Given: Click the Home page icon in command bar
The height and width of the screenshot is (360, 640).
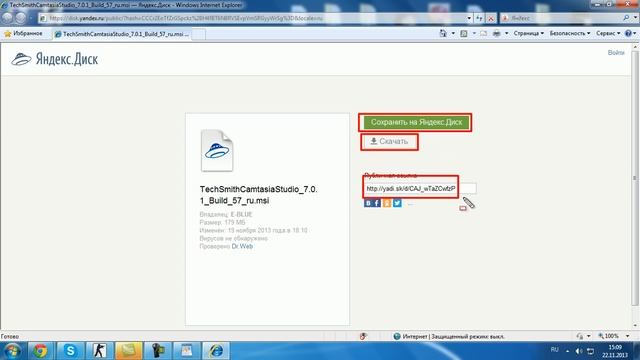Looking at the screenshot, I should (x=443, y=33).
